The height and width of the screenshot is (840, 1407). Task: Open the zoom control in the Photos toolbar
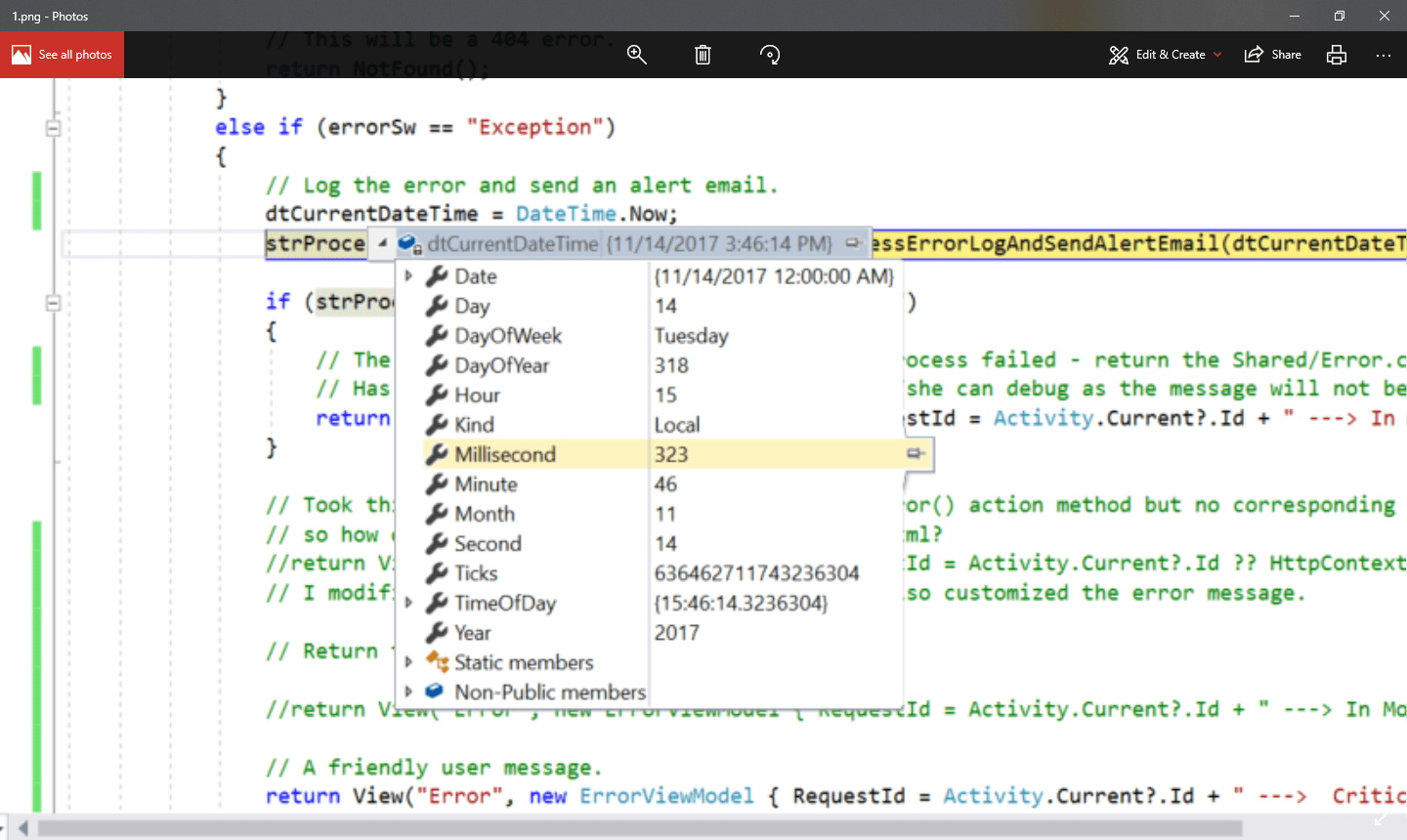(637, 55)
